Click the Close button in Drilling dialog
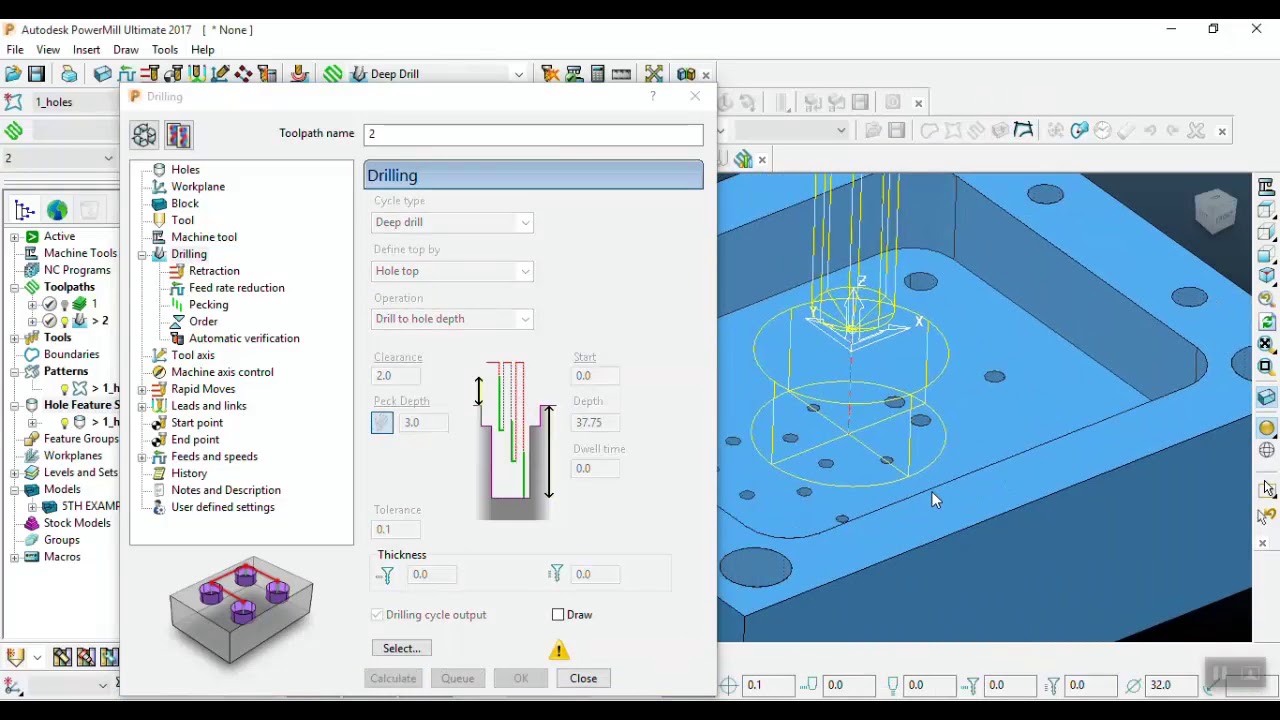 pos(583,678)
